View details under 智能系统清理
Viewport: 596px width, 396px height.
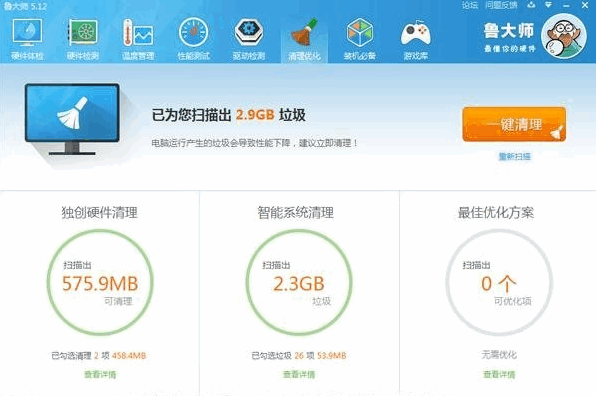pyautogui.click(x=299, y=375)
